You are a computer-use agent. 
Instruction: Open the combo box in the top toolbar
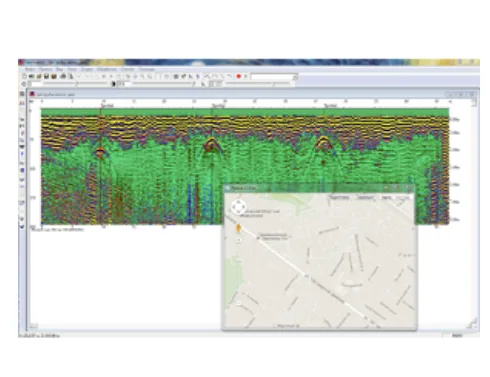pyautogui.click(x=274, y=77)
